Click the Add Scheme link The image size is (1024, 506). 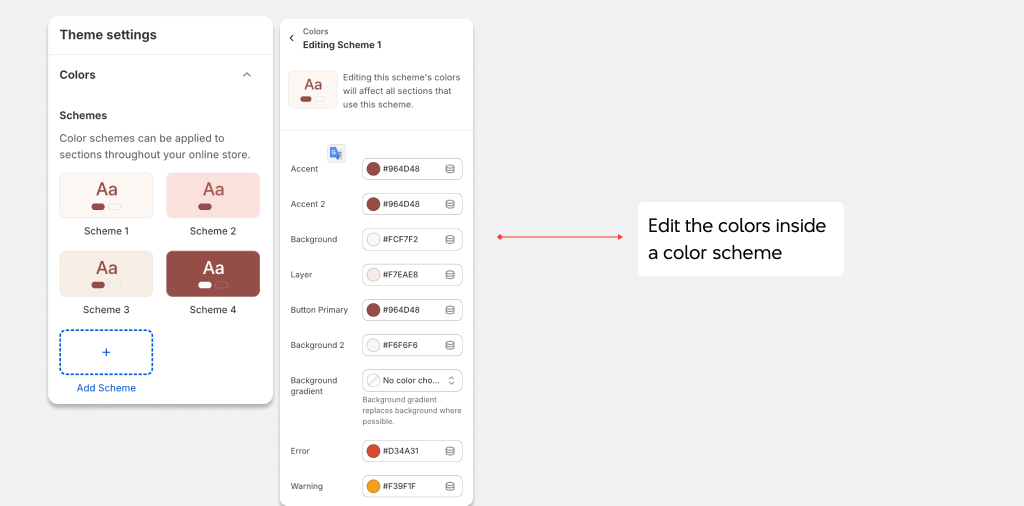point(106,388)
